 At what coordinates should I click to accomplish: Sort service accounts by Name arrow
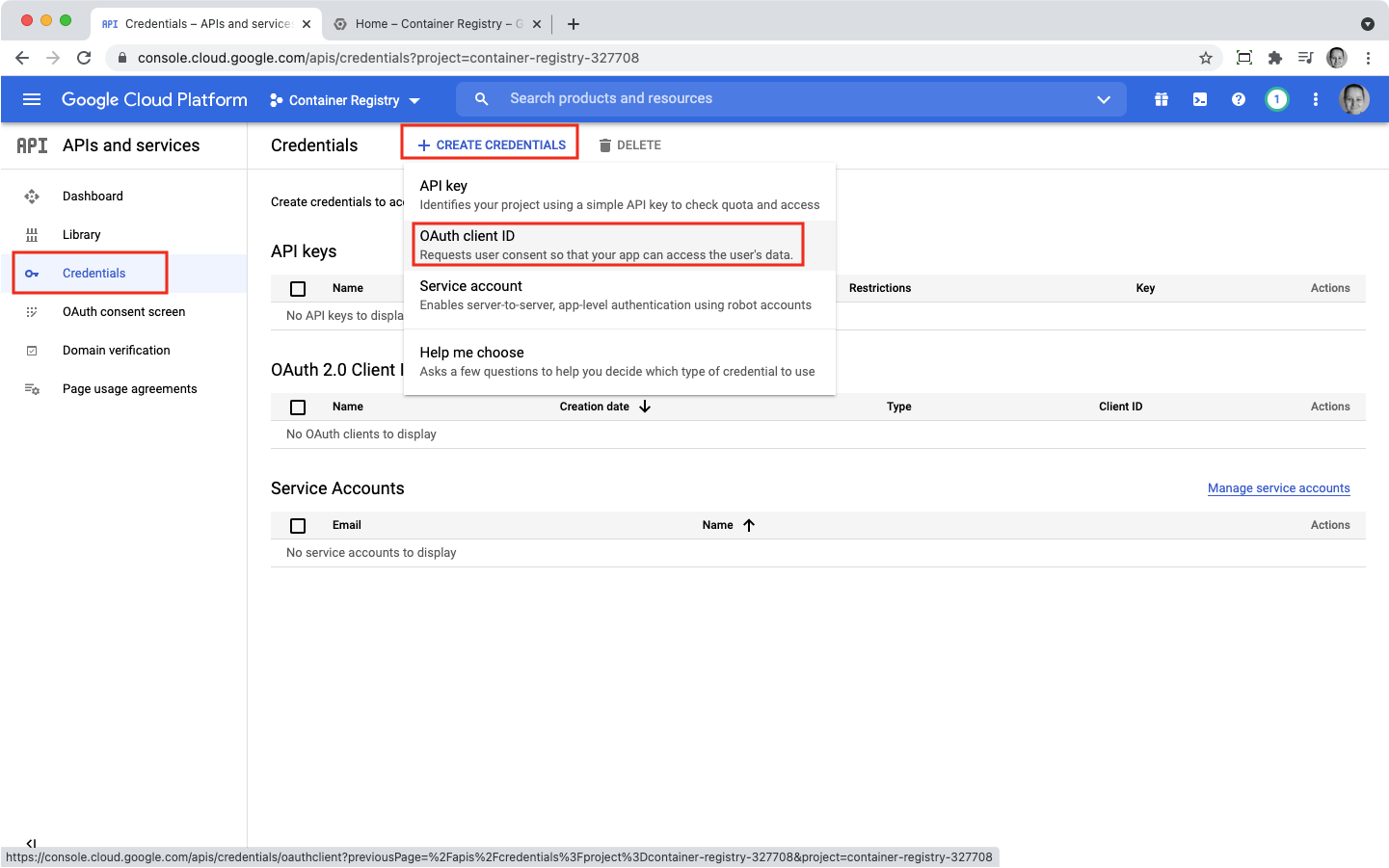click(749, 525)
